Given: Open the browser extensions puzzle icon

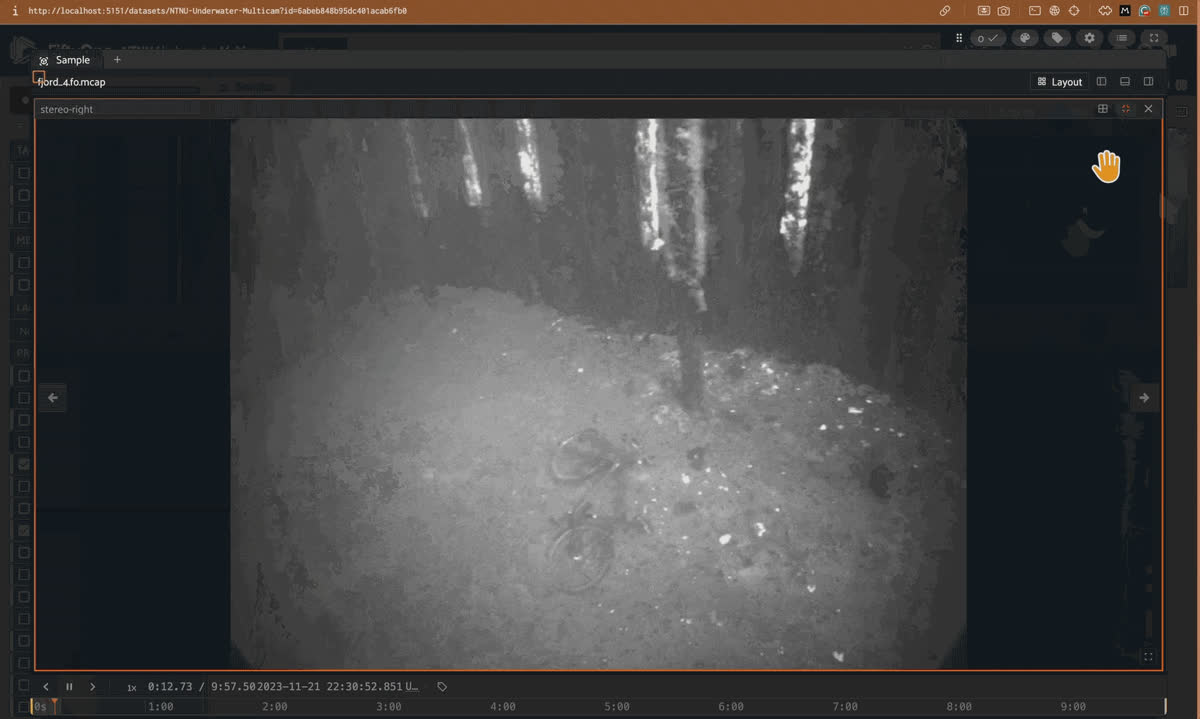Looking at the screenshot, I should tap(1105, 10).
